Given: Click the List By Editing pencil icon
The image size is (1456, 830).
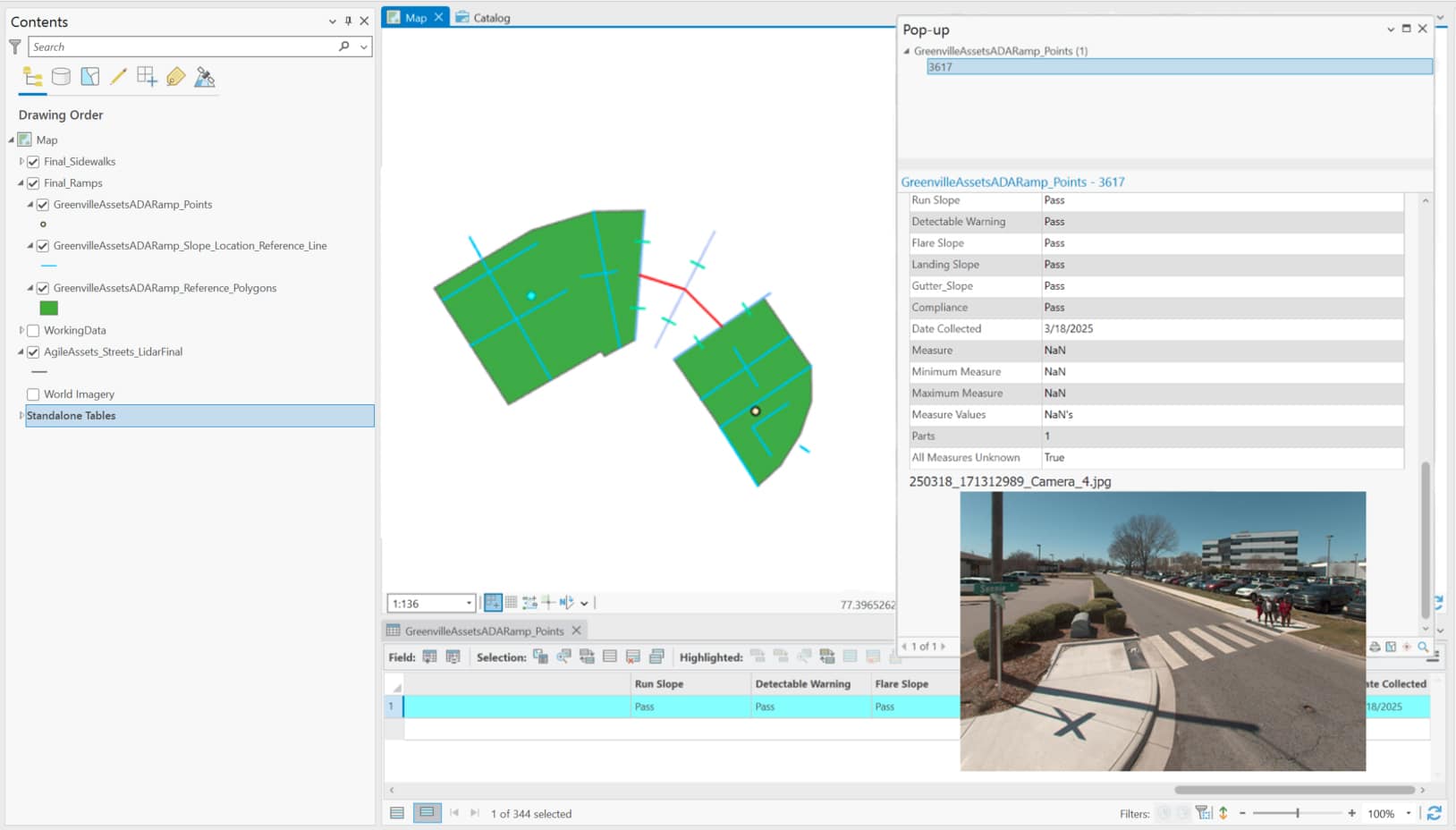Looking at the screenshot, I should (x=118, y=77).
